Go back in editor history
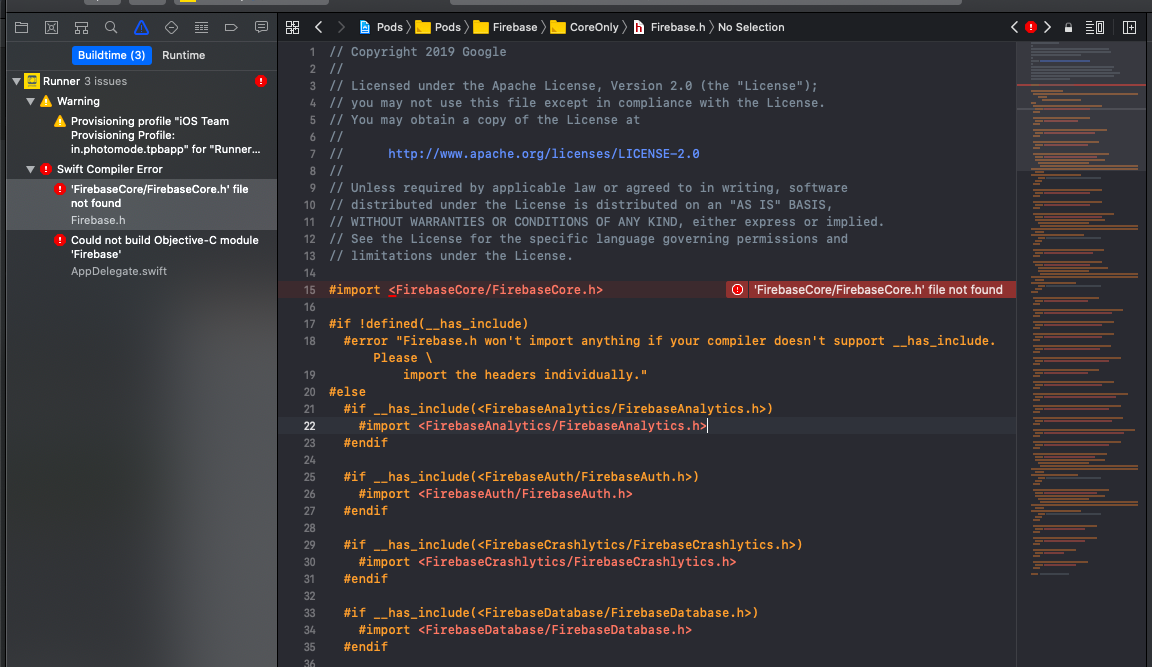 [319, 27]
